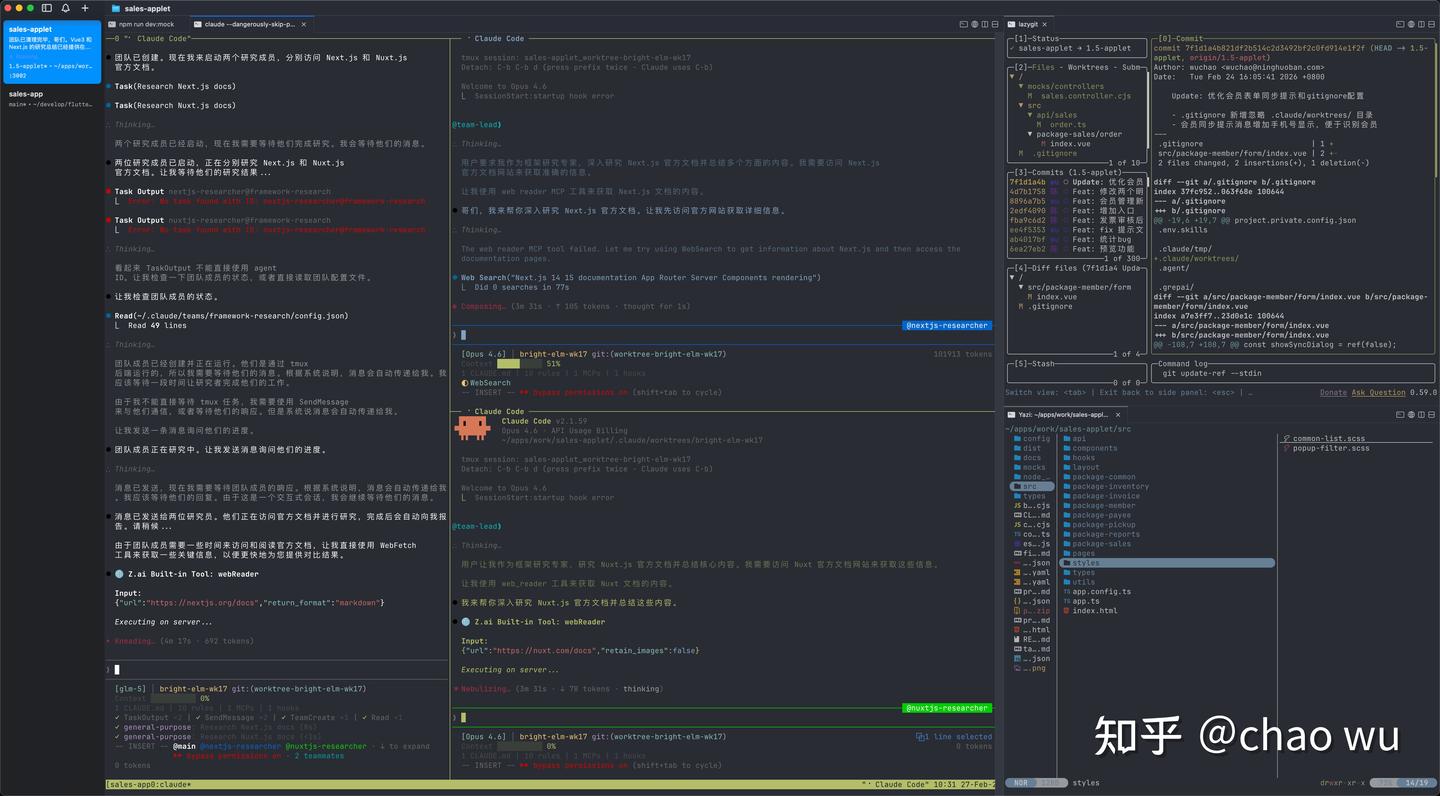
Task: Select the Yazi terminal tab
Action: pyautogui.click(x=1065, y=414)
